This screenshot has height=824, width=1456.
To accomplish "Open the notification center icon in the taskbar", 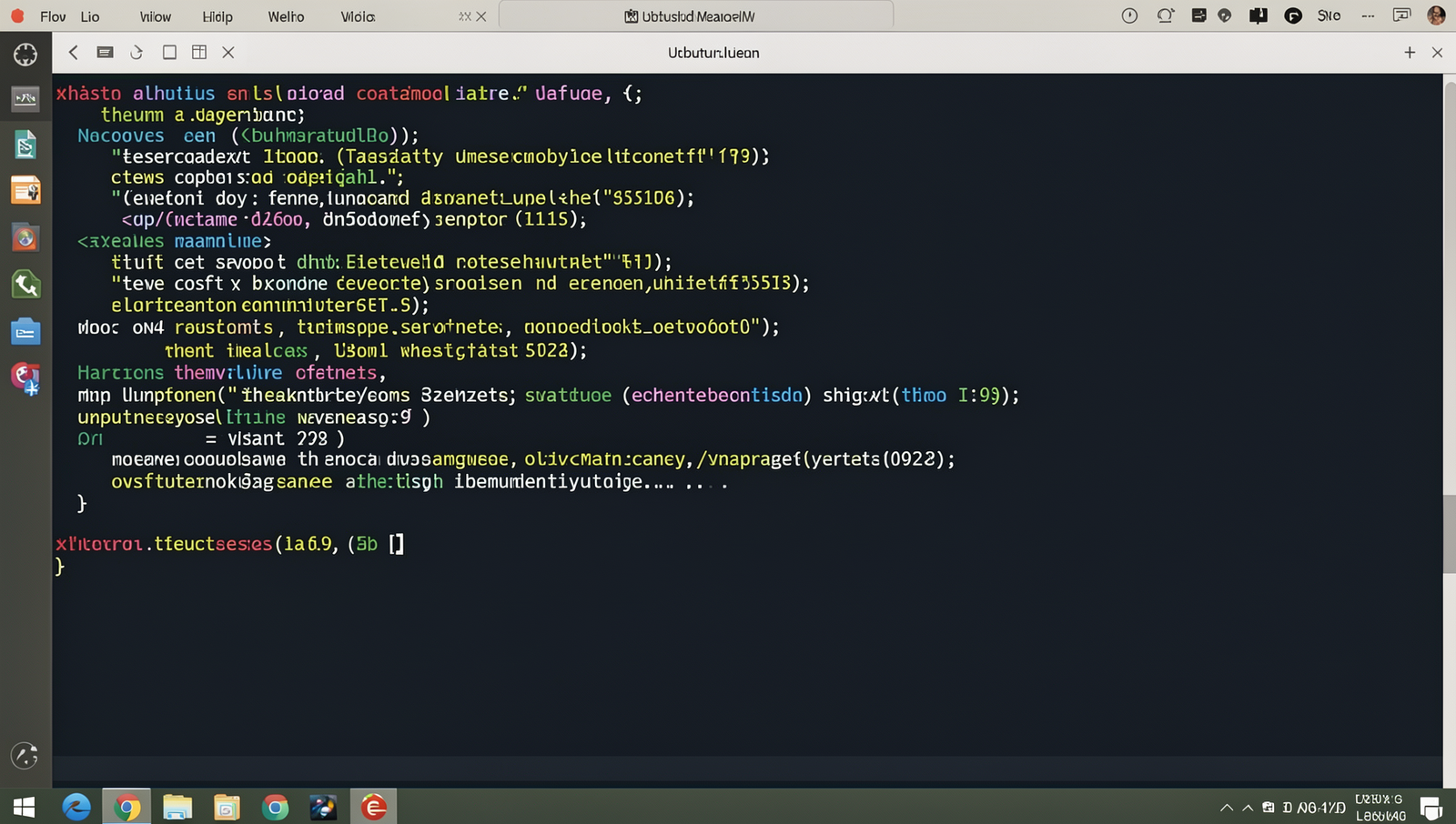I will point(1431,808).
